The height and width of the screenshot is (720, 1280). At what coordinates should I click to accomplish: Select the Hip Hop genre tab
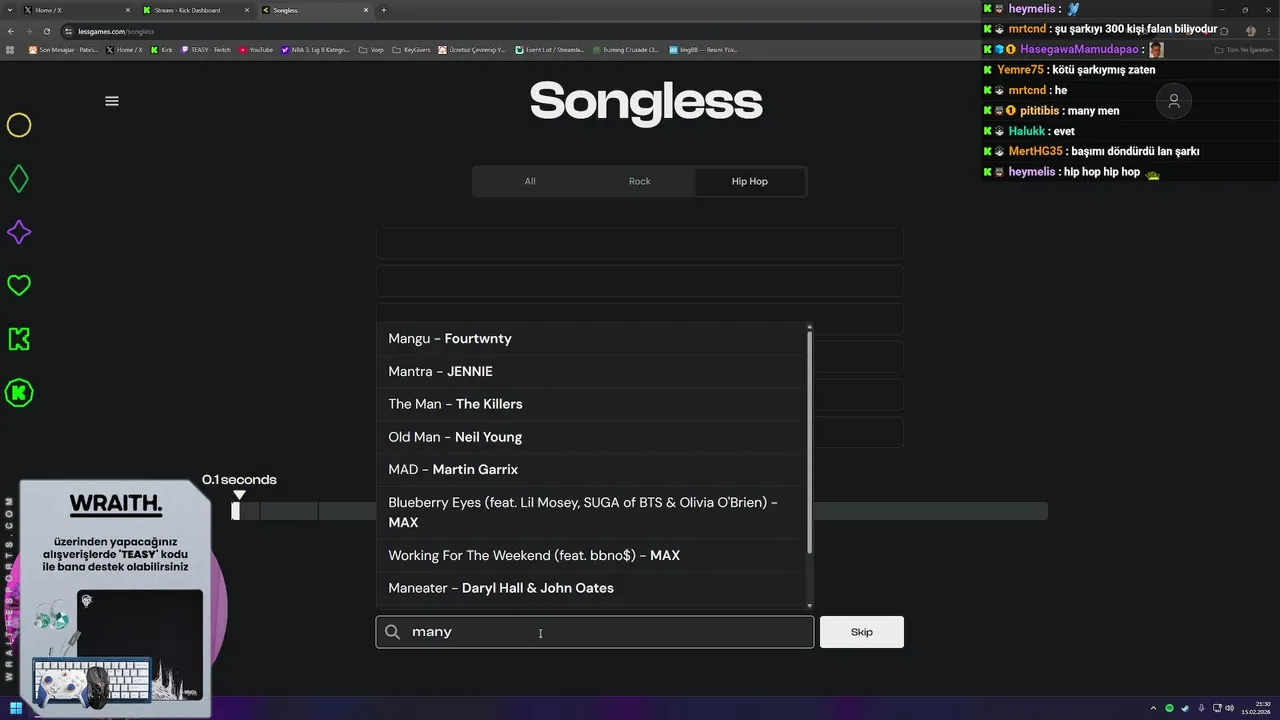750,181
